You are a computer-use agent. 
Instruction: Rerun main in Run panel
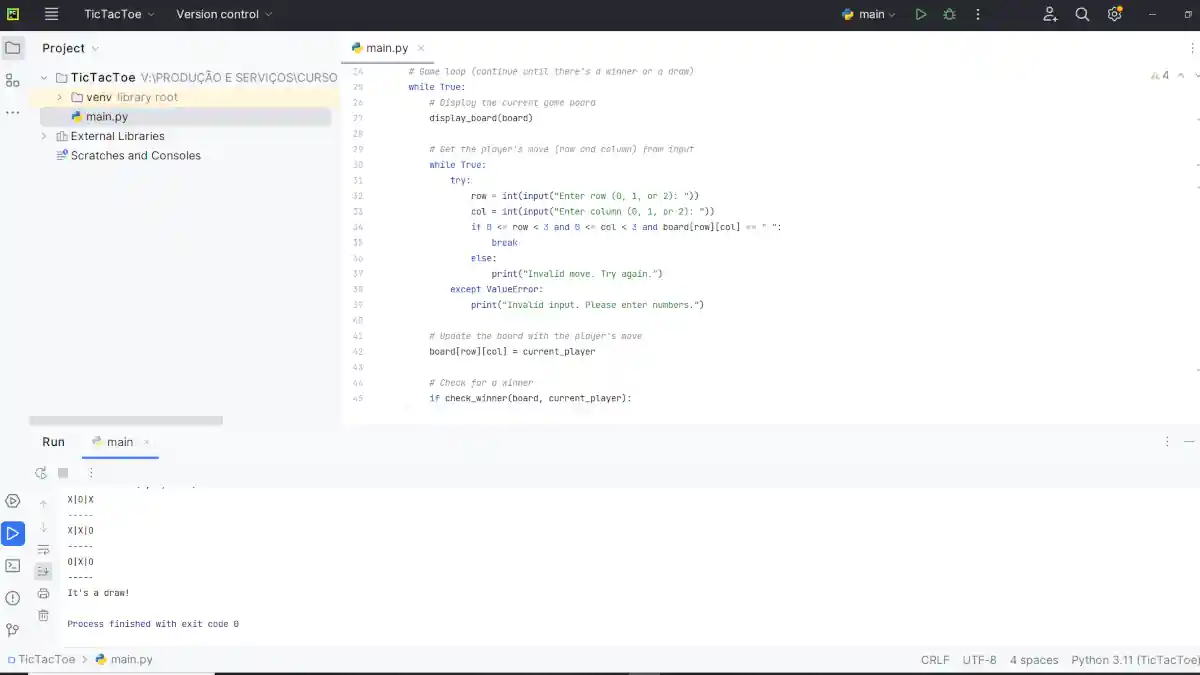41,473
